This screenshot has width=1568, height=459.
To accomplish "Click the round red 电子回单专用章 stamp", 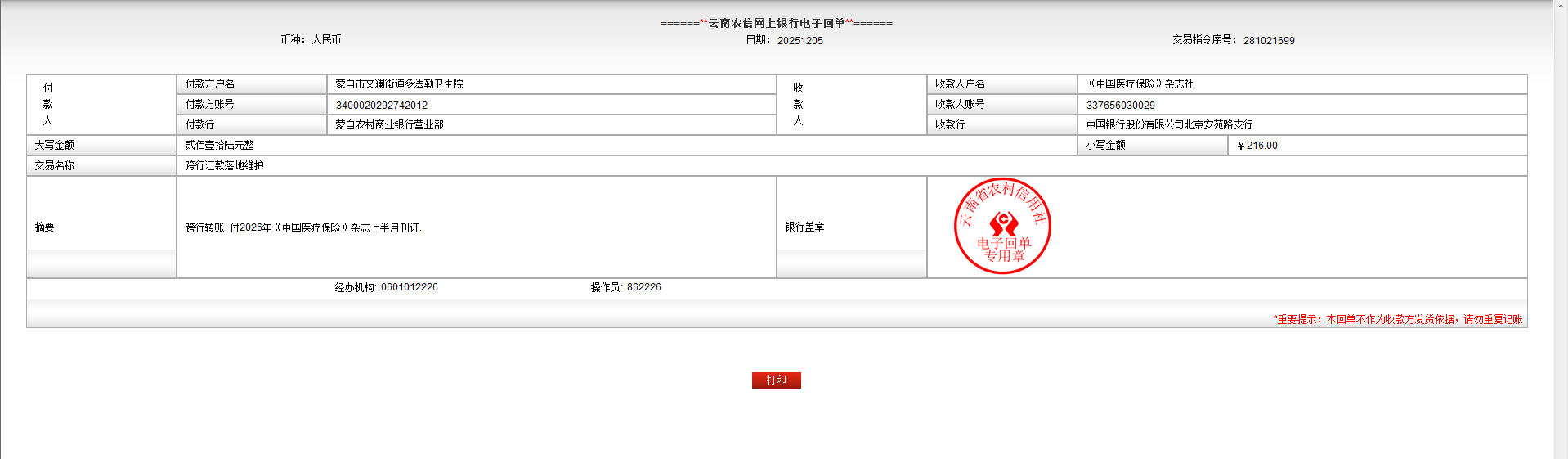I will point(1002,226).
